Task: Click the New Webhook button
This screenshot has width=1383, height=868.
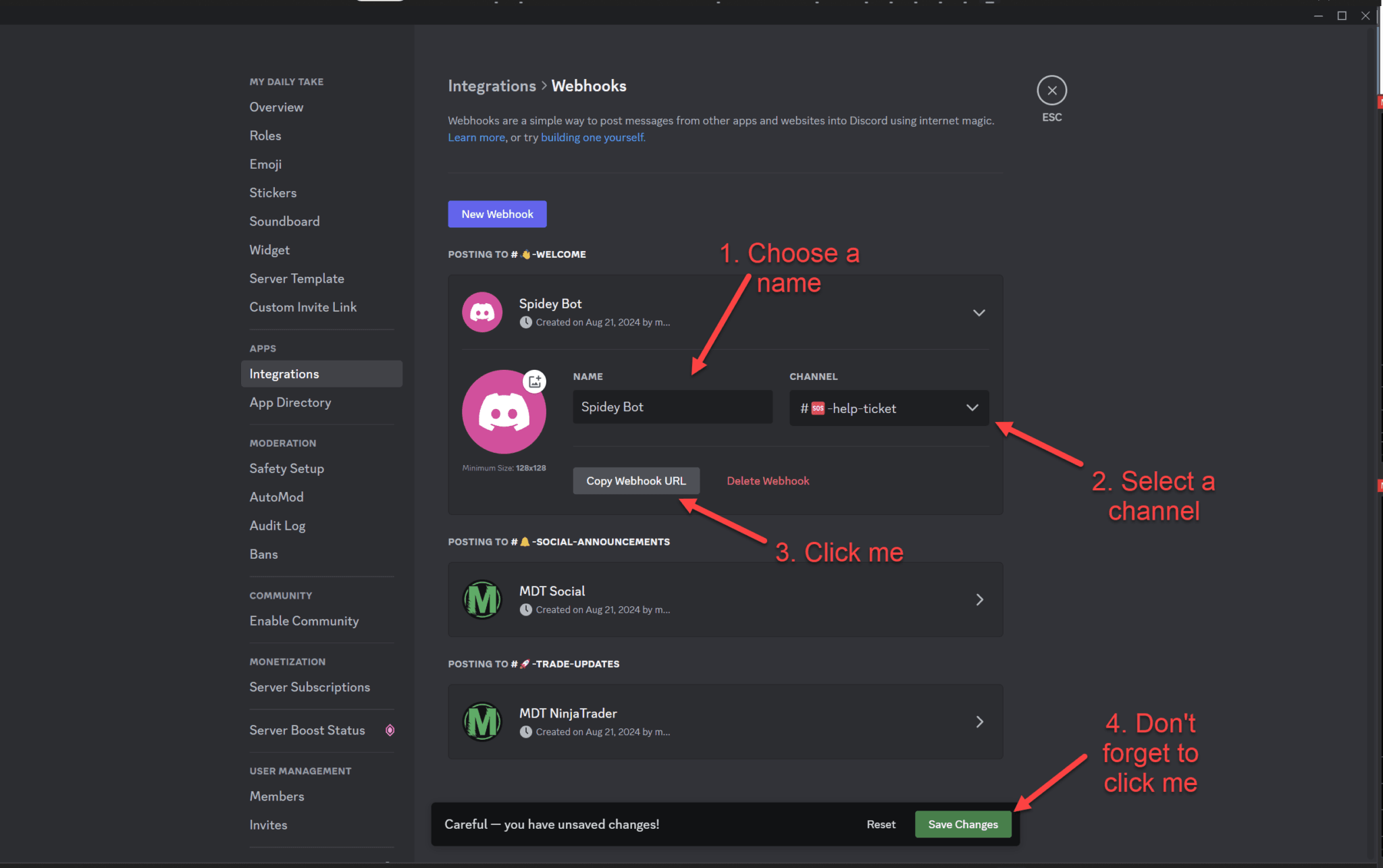Action: 496,214
